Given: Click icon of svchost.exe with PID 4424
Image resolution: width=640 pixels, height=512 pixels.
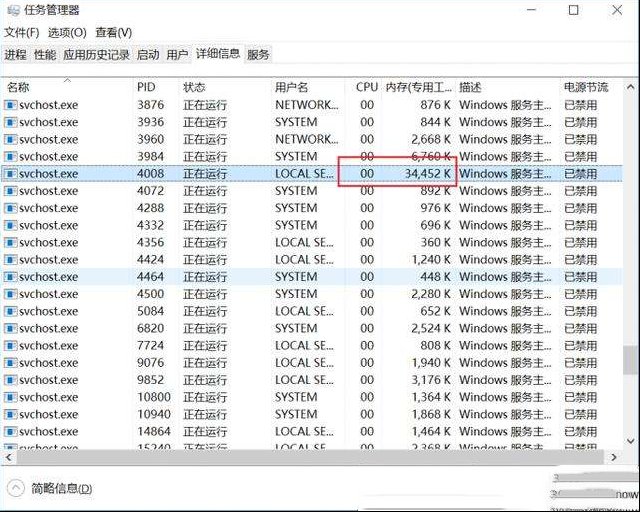Looking at the screenshot, I should click(11, 259).
